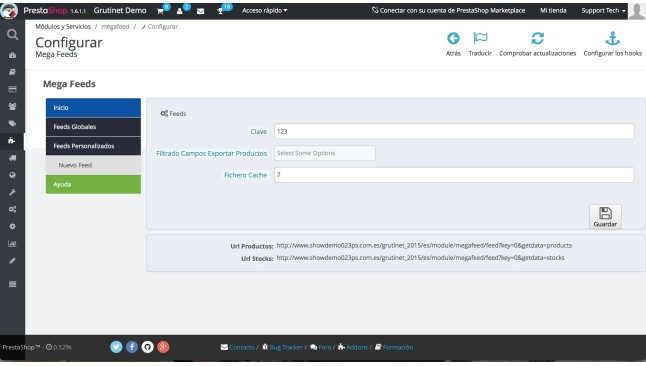Open Catalog icon in sidebar
This screenshot has height=366, width=646.
point(12,72)
